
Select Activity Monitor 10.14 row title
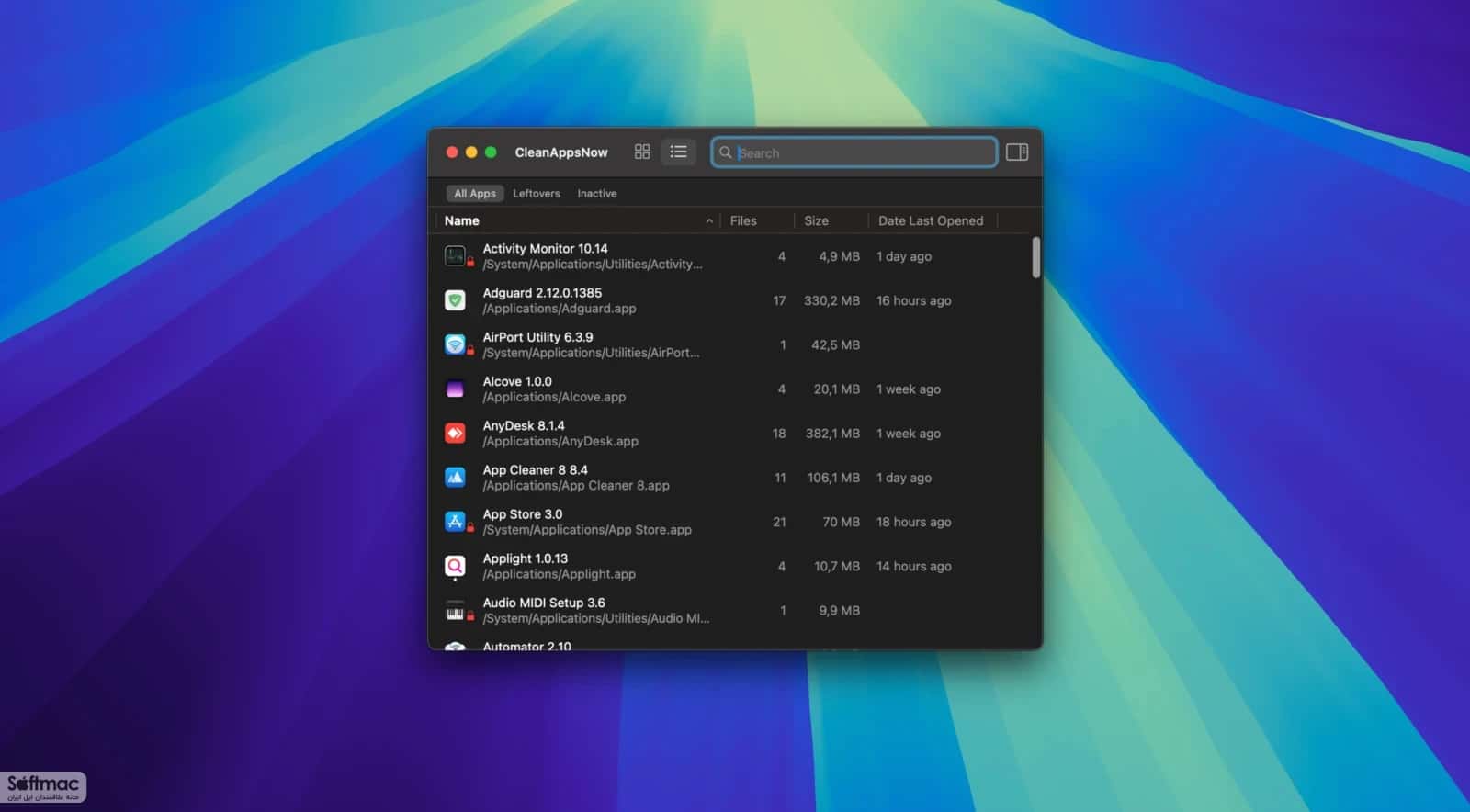[x=545, y=249]
